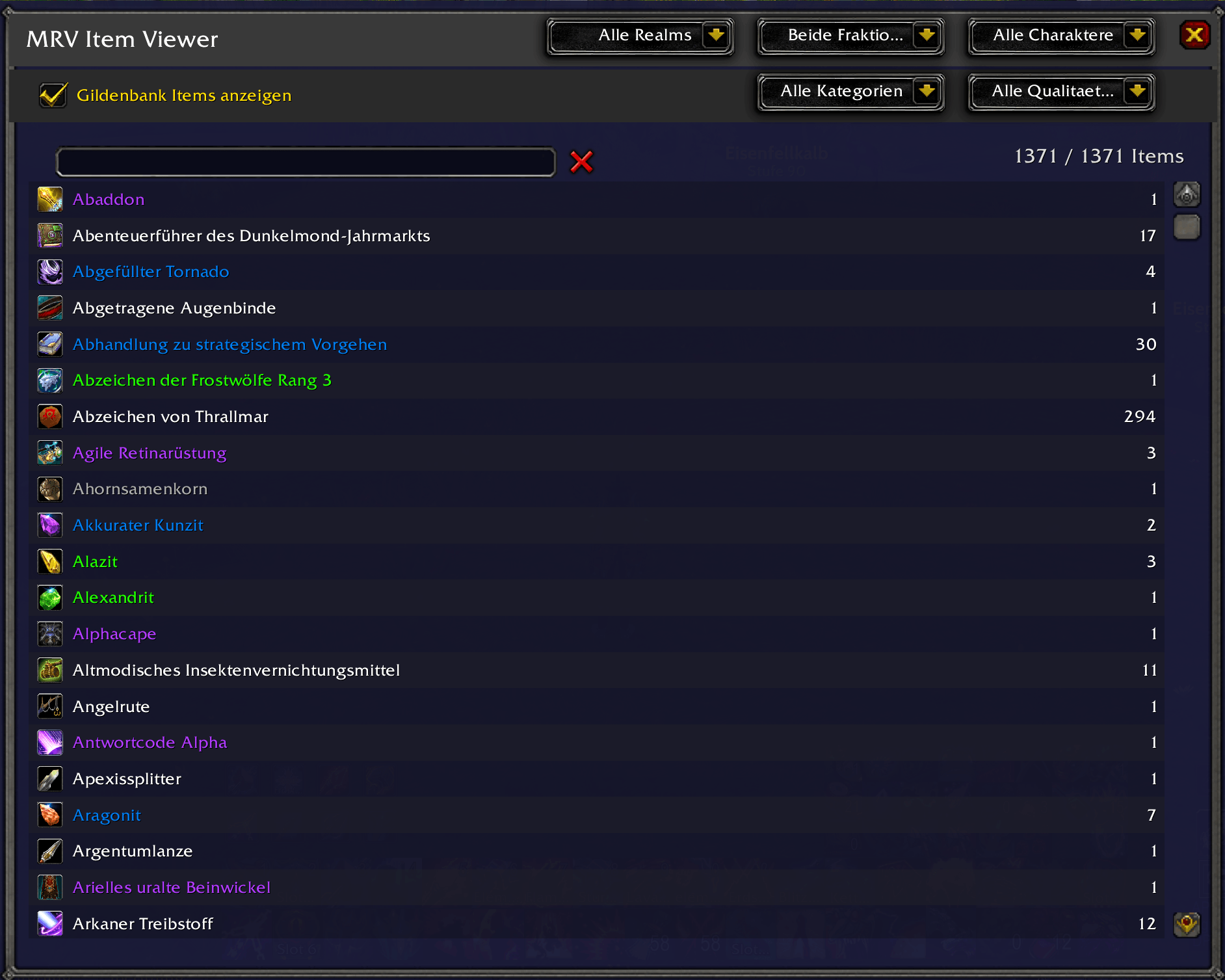Click the 1371 / 1371 Items counter

click(x=1099, y=157)
